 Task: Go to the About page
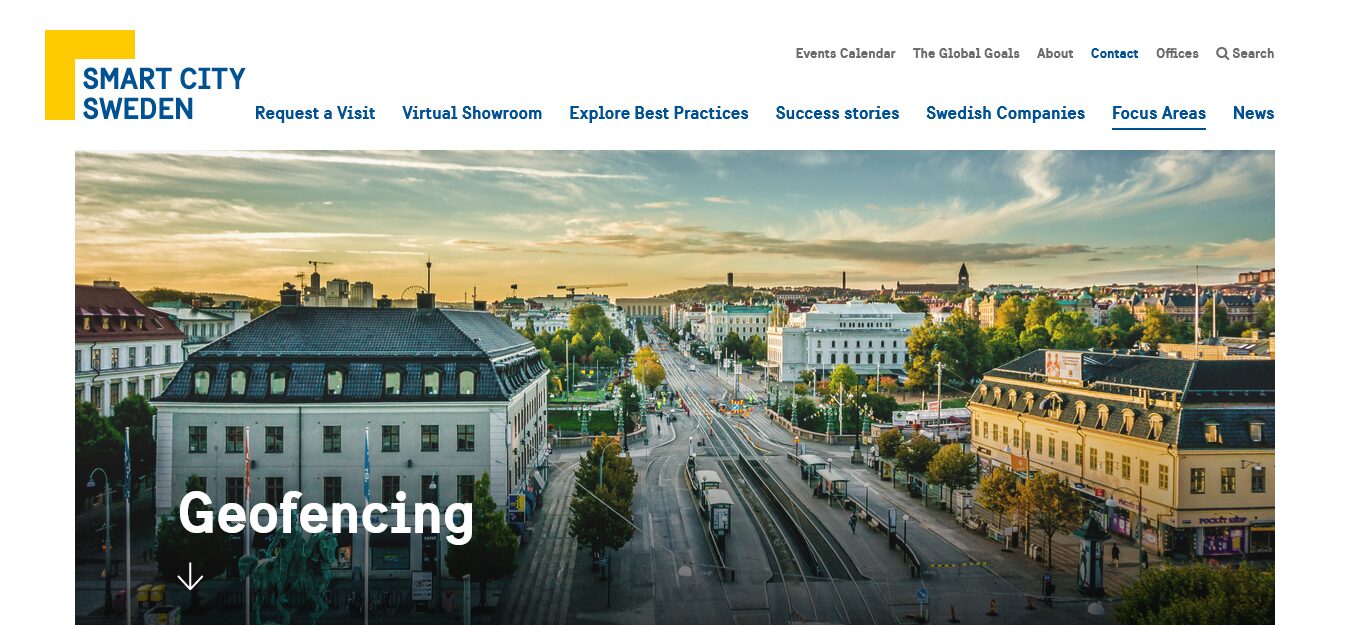[x=1055, y=54]
